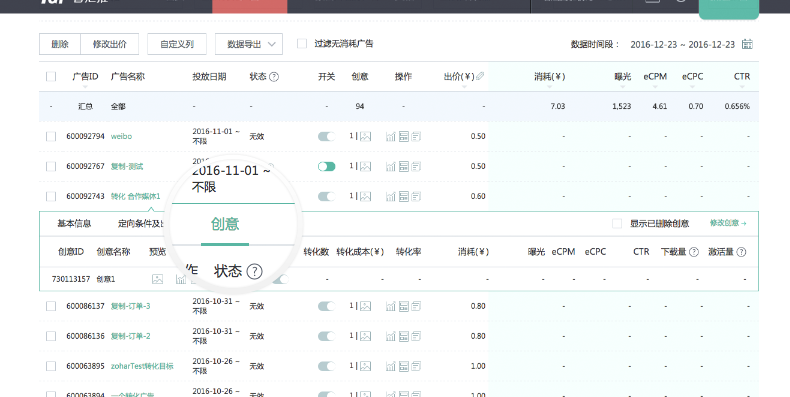Open the chart icon in zoharTest转化目标 row
The height and width of the screenshot is (397, 790).
[390, 366]
